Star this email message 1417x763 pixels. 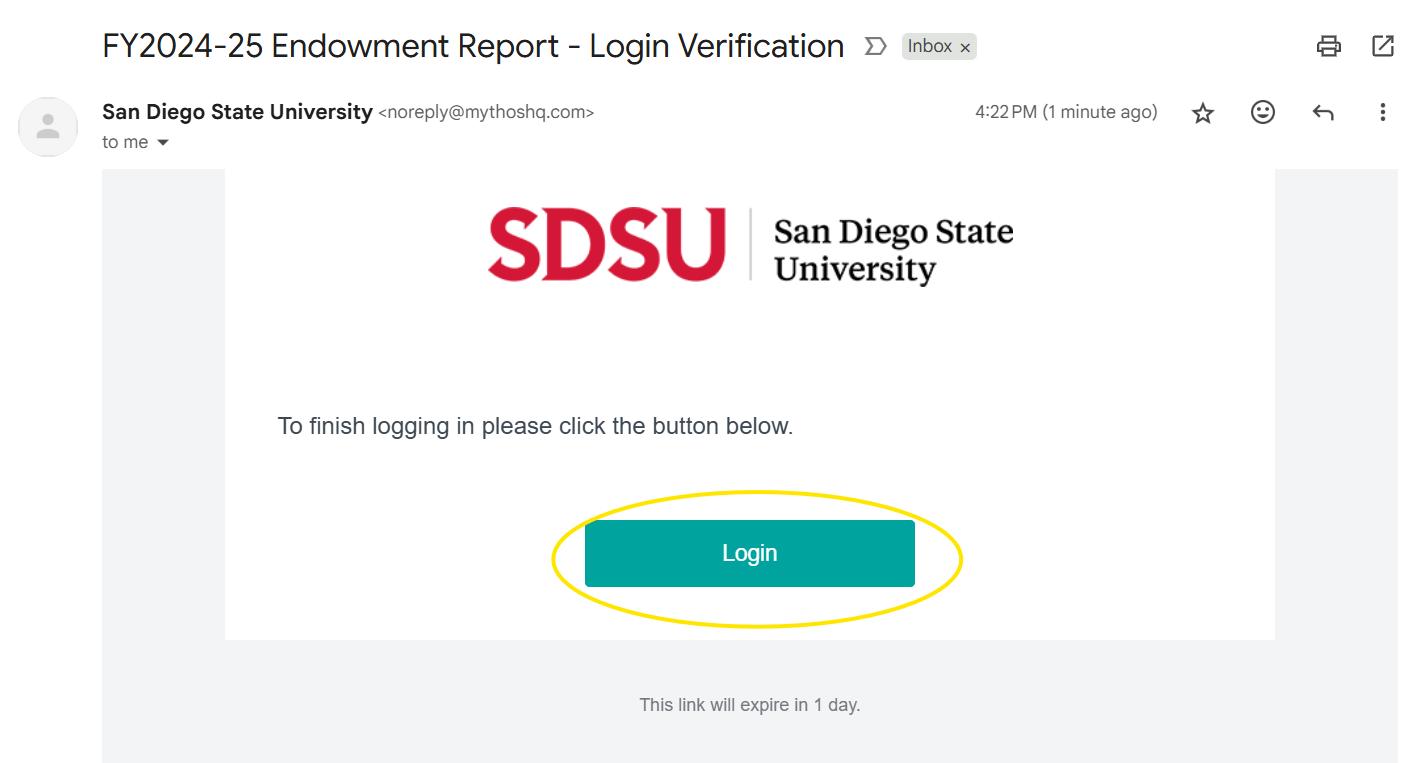click(x=1203, y=113)
